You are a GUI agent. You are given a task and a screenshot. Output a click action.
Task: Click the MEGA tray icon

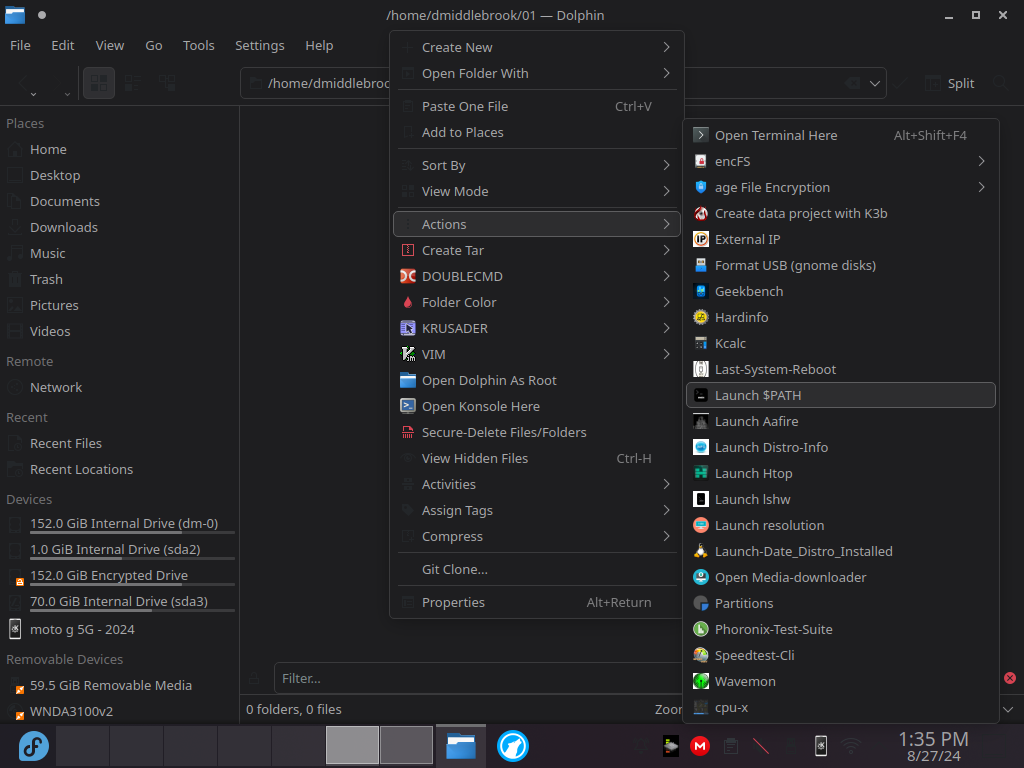pyautogui.click(x=700, y=746)
